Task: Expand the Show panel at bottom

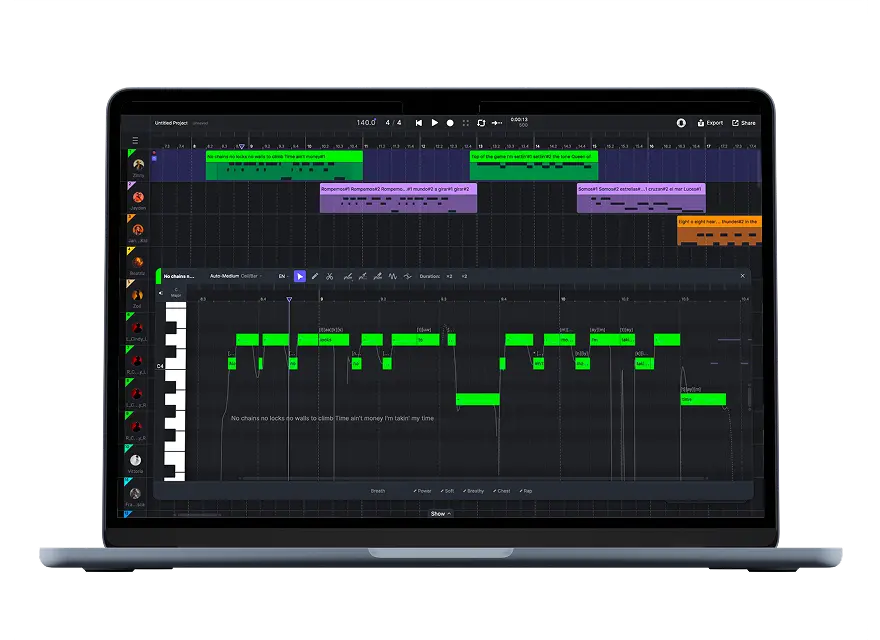Action: tap(440, 514)
